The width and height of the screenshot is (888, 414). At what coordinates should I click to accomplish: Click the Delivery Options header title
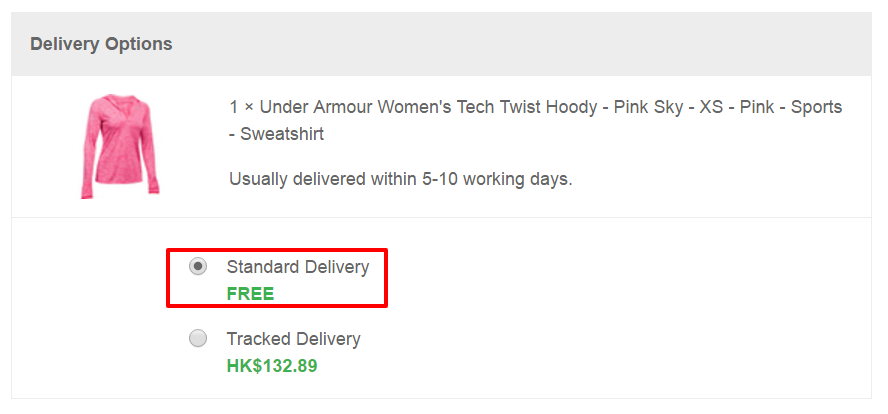[x=101, y=44]
